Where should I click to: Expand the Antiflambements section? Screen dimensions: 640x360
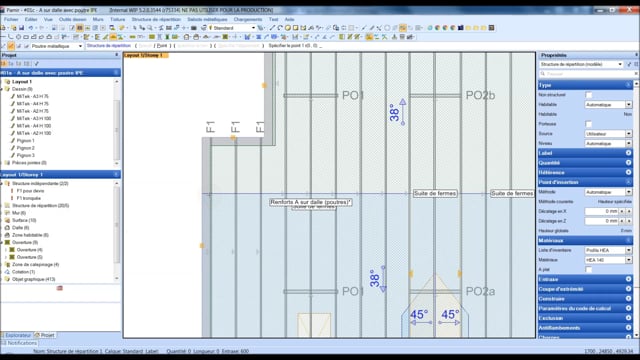pyautogui.click(x=629, y=328)
